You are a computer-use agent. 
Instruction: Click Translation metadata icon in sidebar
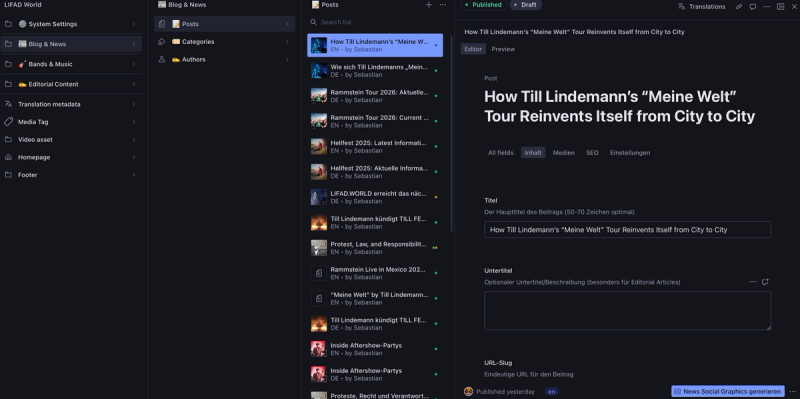tap(8, 104)
